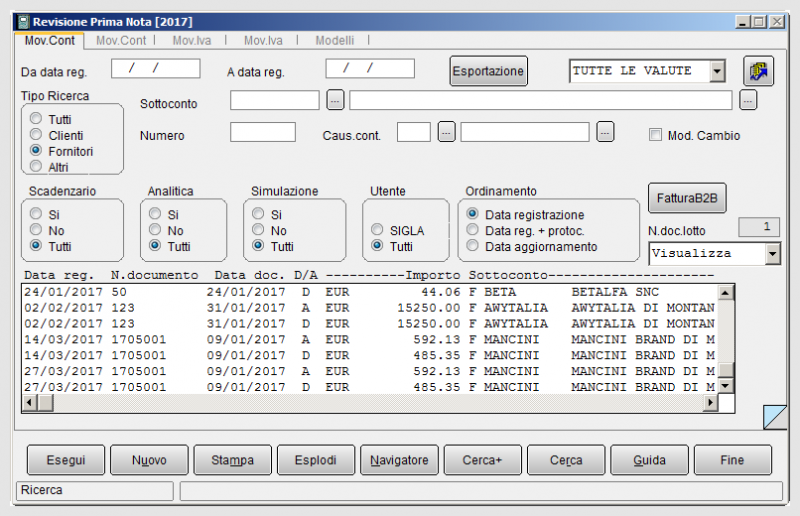Select No under Simulazione
The image size is (800, 516).
pos(258,229)
